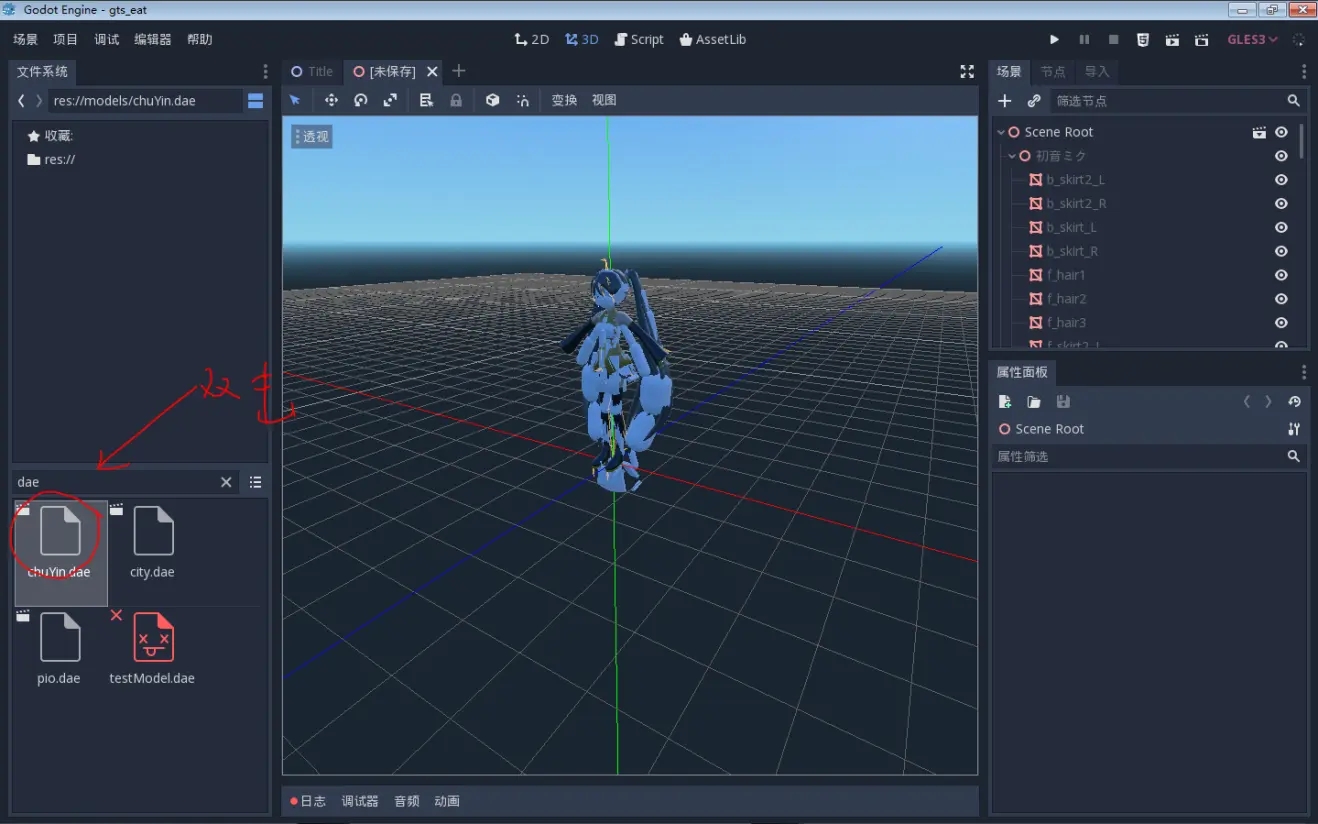Open the 项目 menu
The height and width of the screenshot is (824, 1318).
click(65, 40)
